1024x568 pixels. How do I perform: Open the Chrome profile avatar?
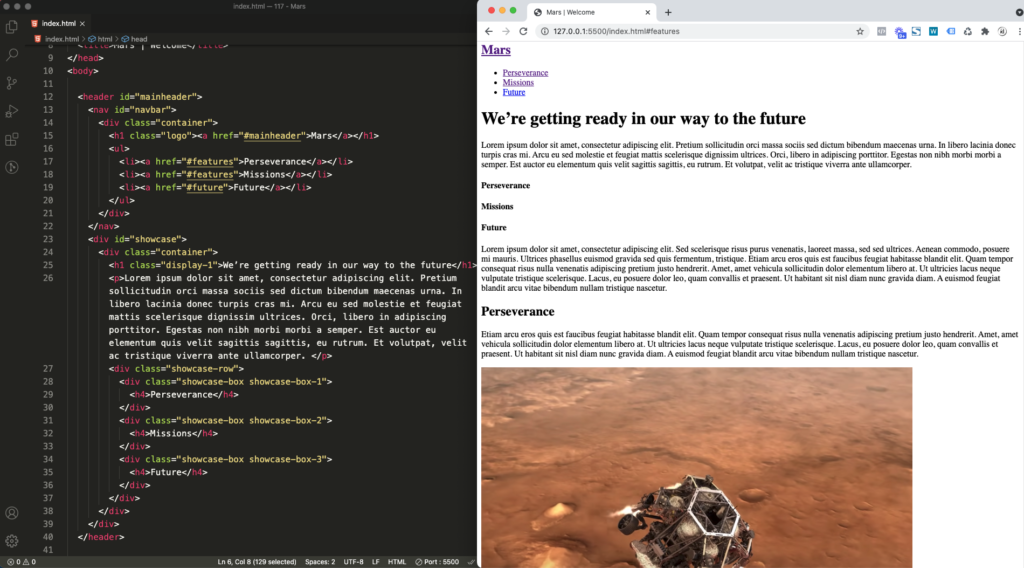tap(1002, 31)
